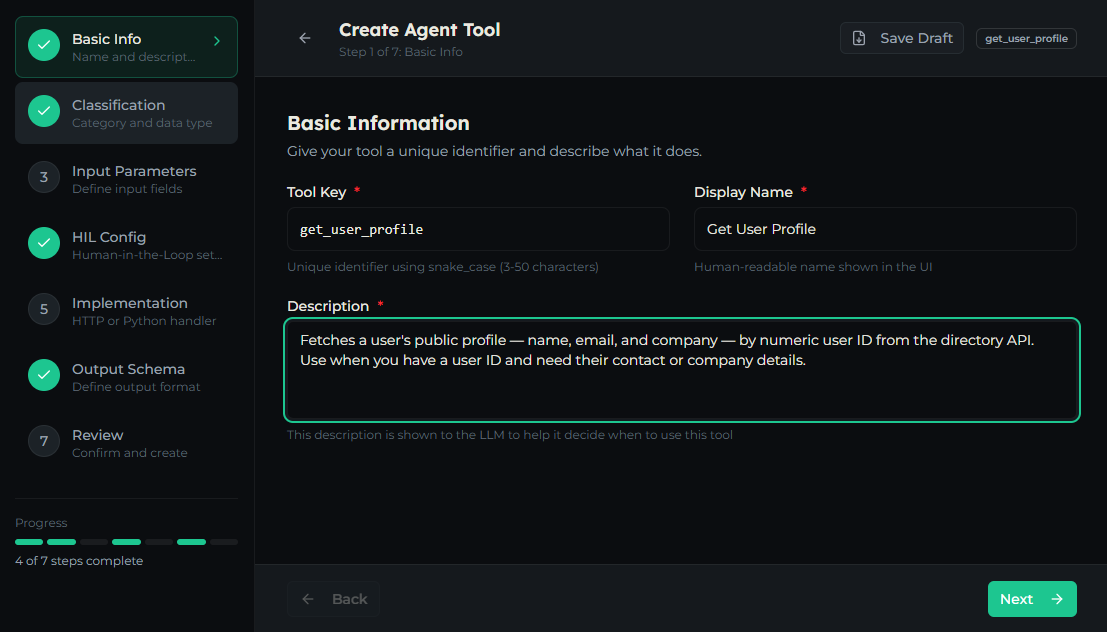The image size is (1107, 632).
Task: Click 'Confirm and create' subtitle
Action: [x=130, y=453]
